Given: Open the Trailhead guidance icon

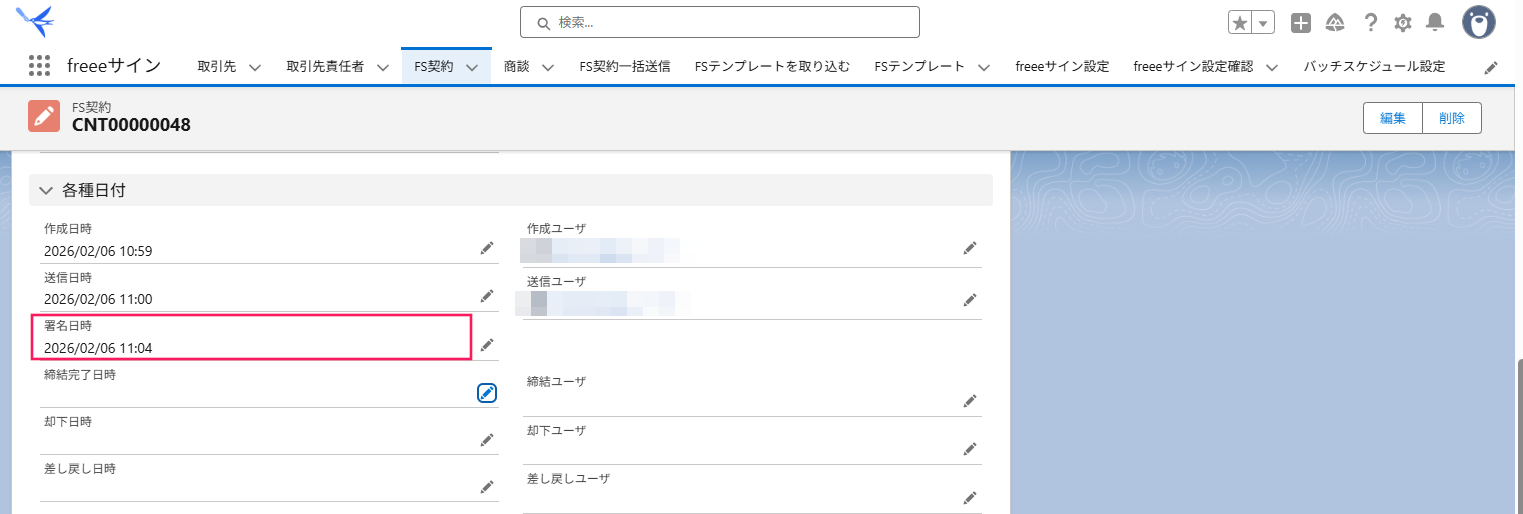Looking at the screenshot, I should pos(1335,22).
